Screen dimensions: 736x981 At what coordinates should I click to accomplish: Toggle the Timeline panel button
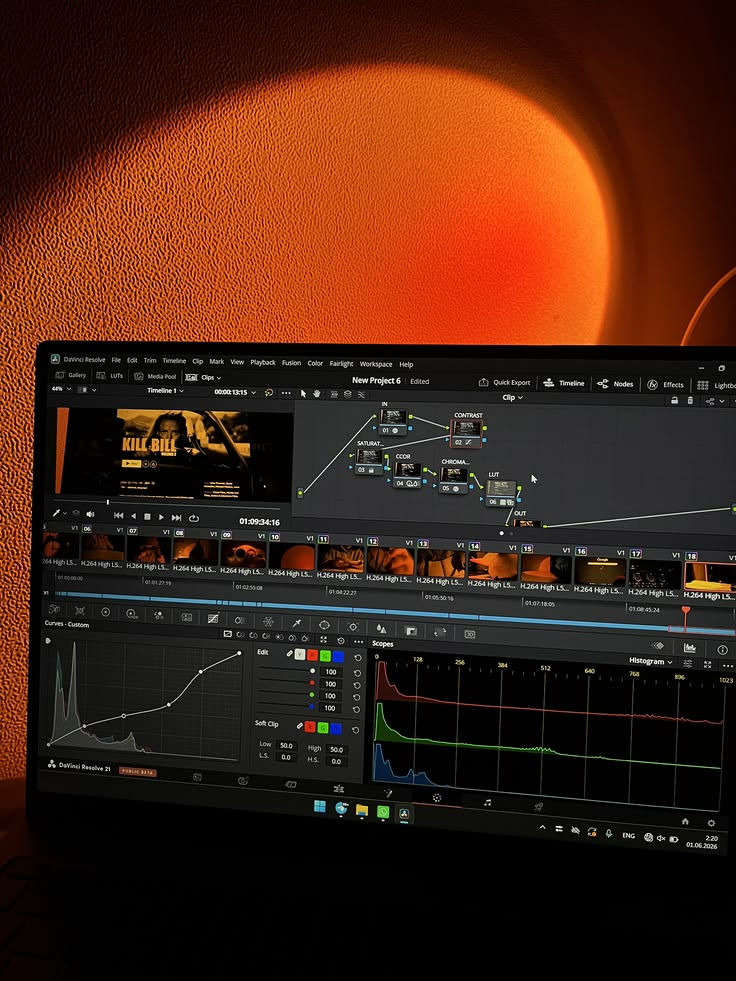[564, 383]
